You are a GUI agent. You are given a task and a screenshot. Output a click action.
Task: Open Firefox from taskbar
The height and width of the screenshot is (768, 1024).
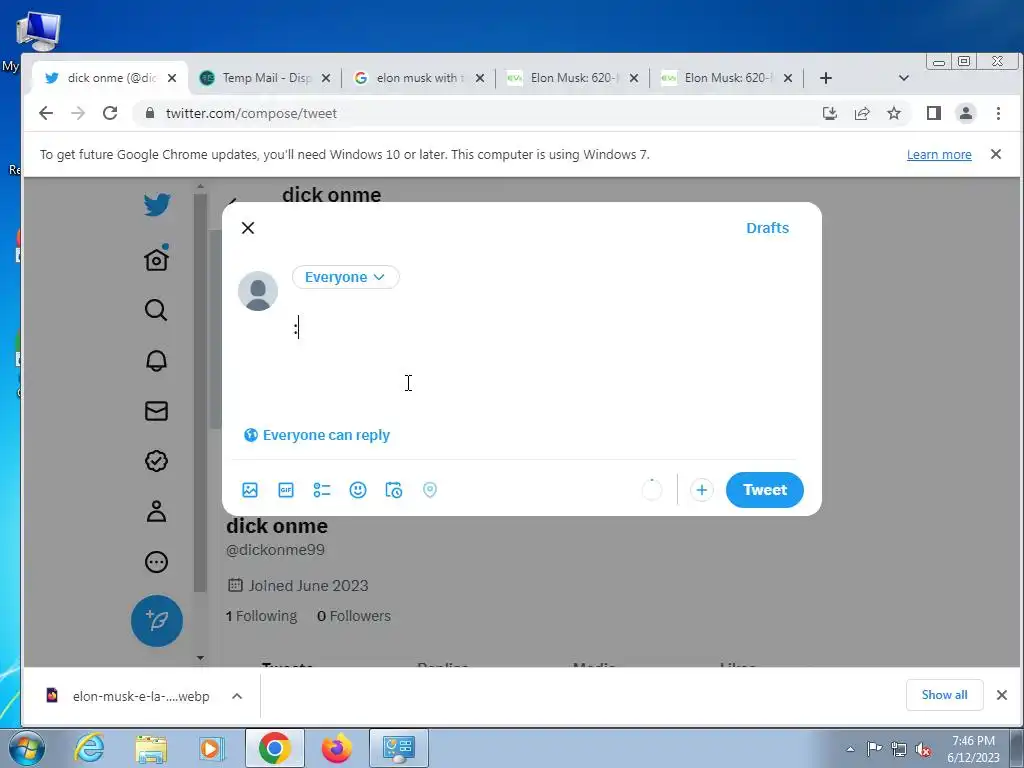click(337, 748)
